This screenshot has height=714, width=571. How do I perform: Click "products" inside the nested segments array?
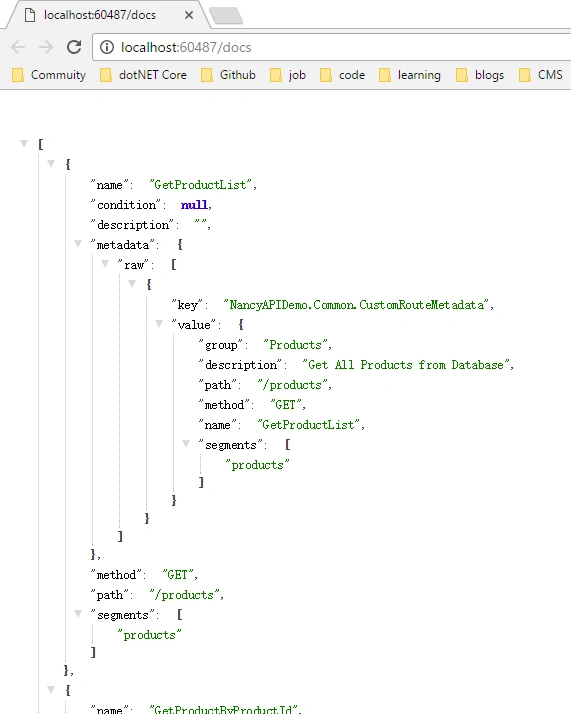pos(258,465)
